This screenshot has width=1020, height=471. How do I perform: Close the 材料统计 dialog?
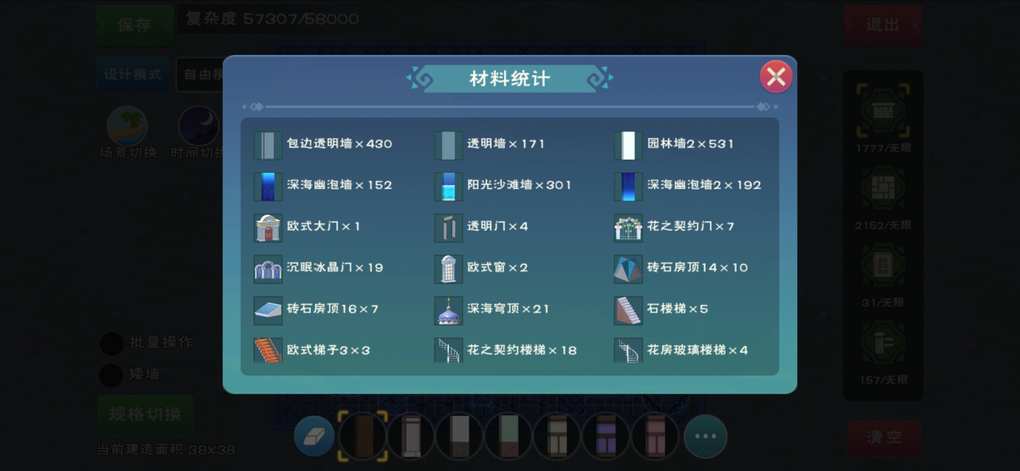(775, 77)
